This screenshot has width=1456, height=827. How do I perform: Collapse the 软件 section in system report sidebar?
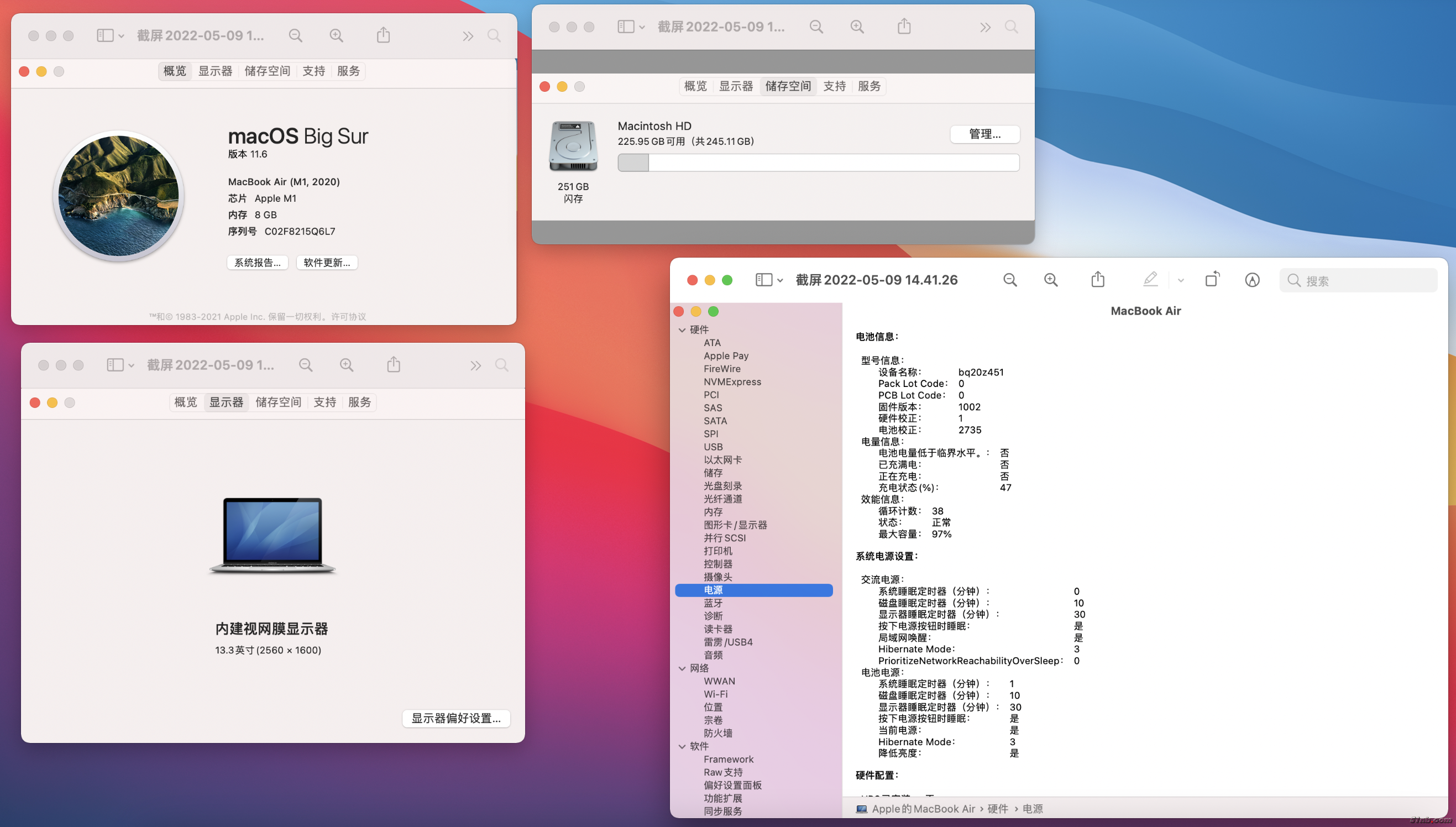[682, 746]
